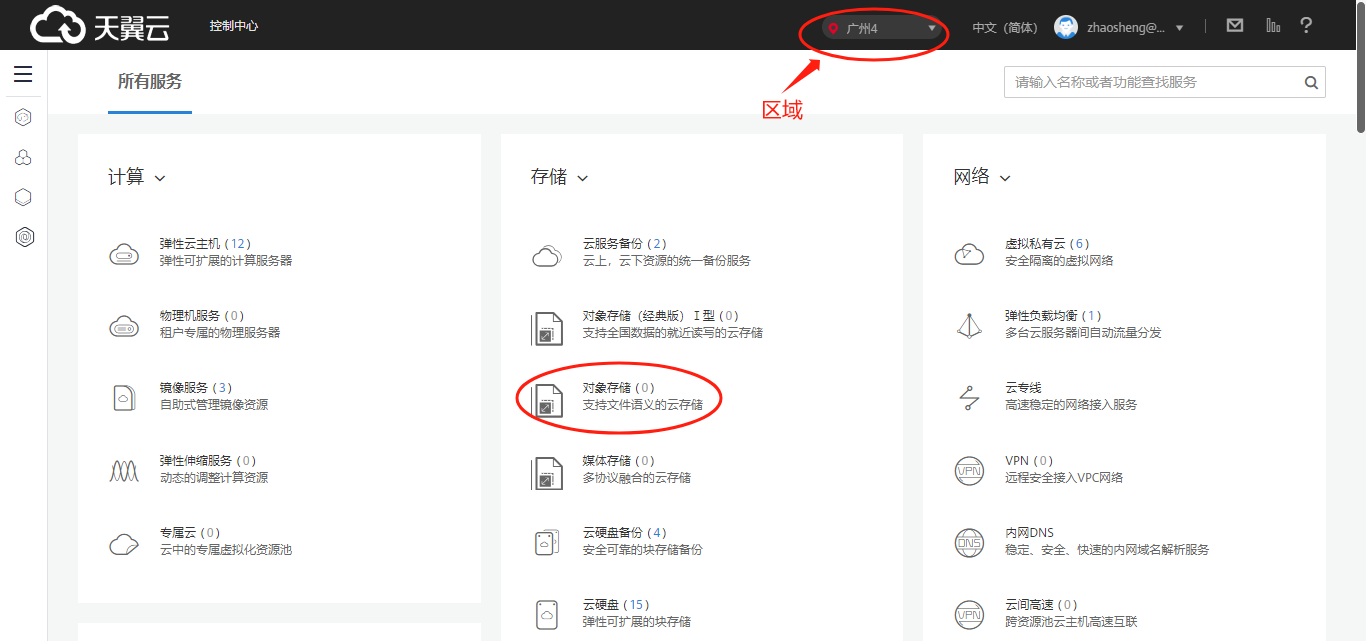
Task: Click the 云硬盘备份 icon
Action: 547,543
